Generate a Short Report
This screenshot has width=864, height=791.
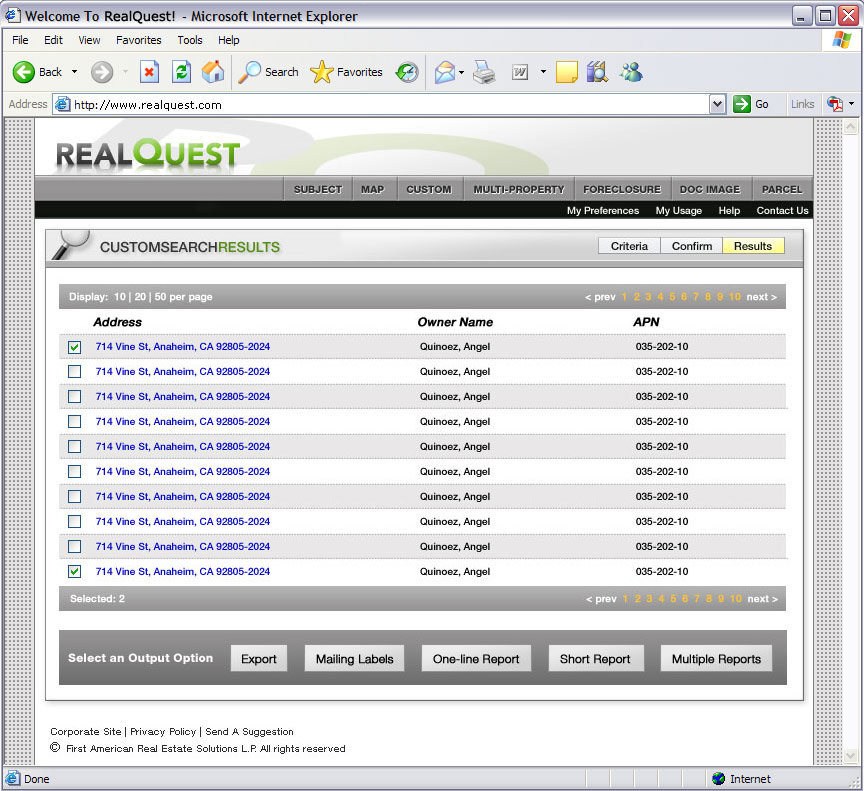pyautogui.click(x=595, y=659)
